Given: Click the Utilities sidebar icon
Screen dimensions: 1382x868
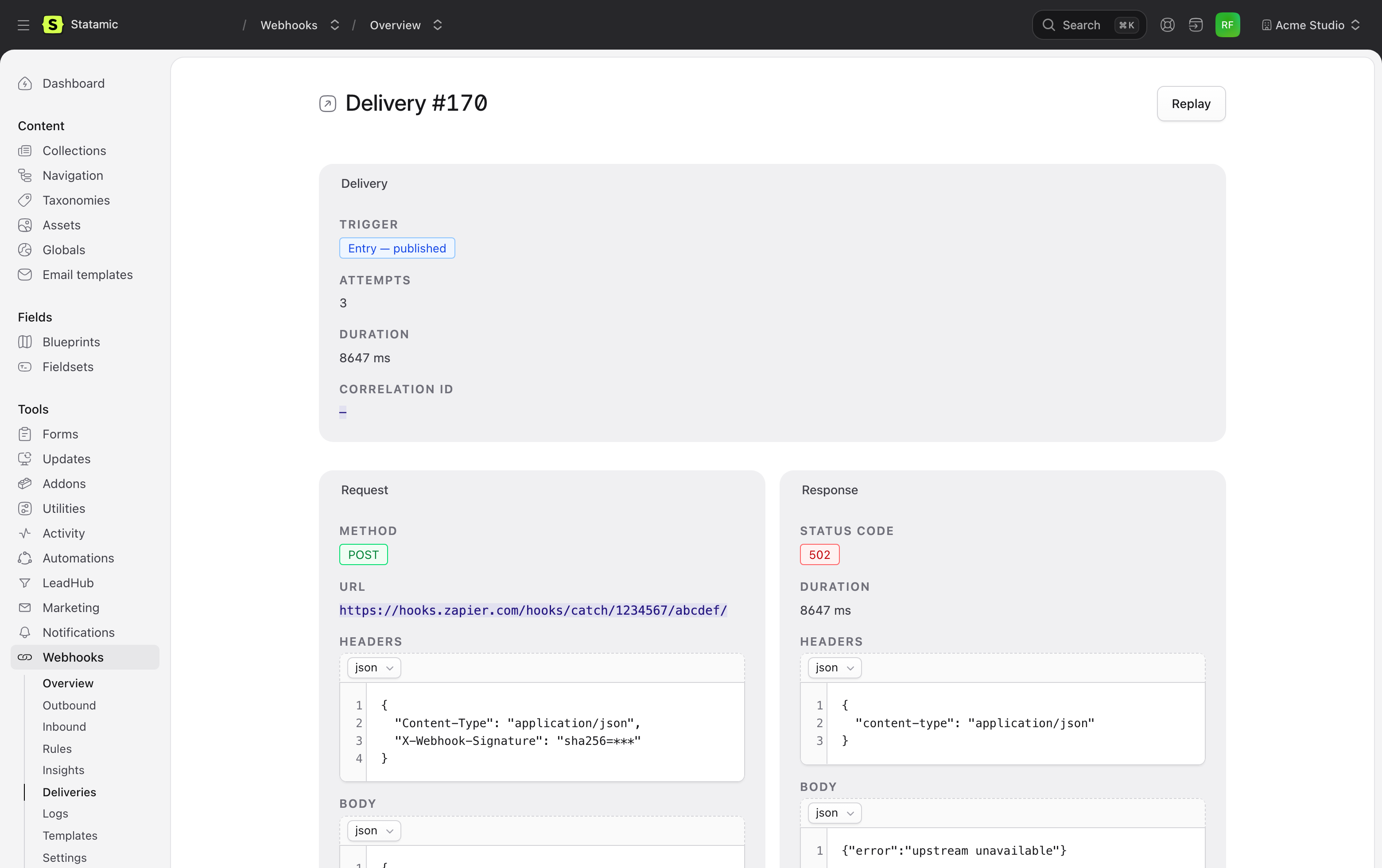Looking at the screenshot, I should click(25, 508).
